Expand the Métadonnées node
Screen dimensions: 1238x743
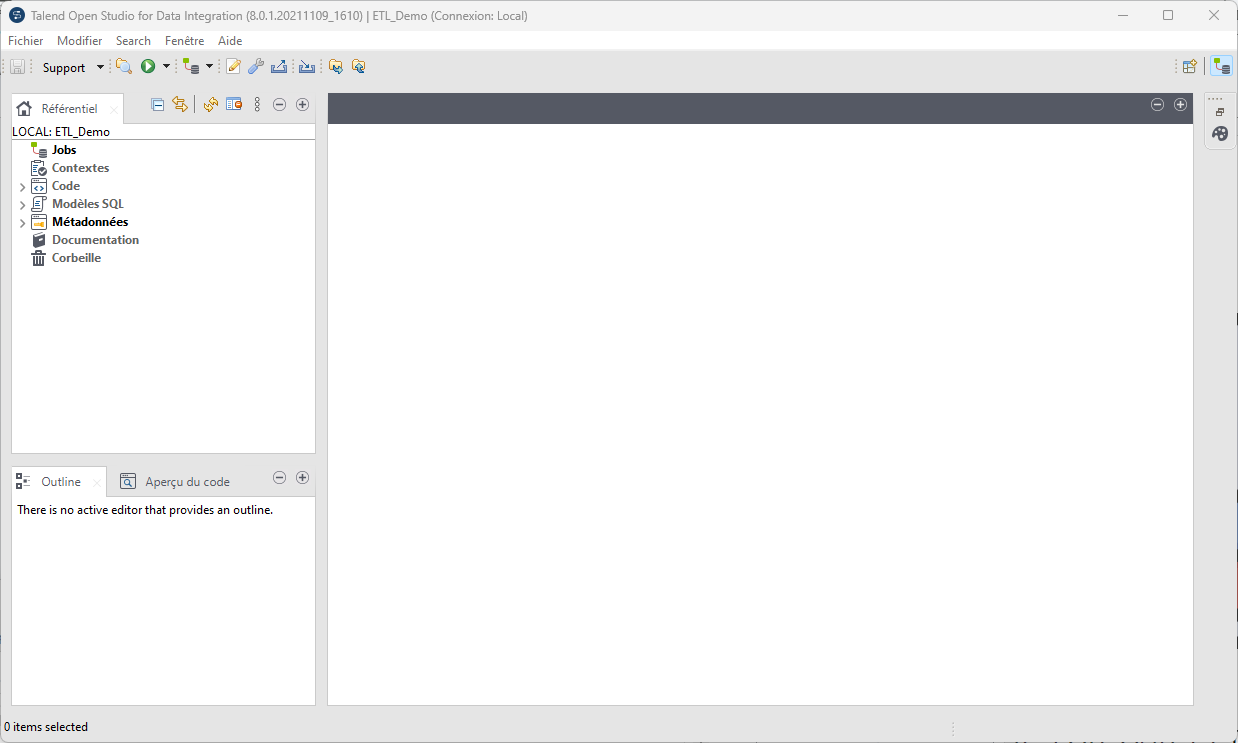point(22,223)
